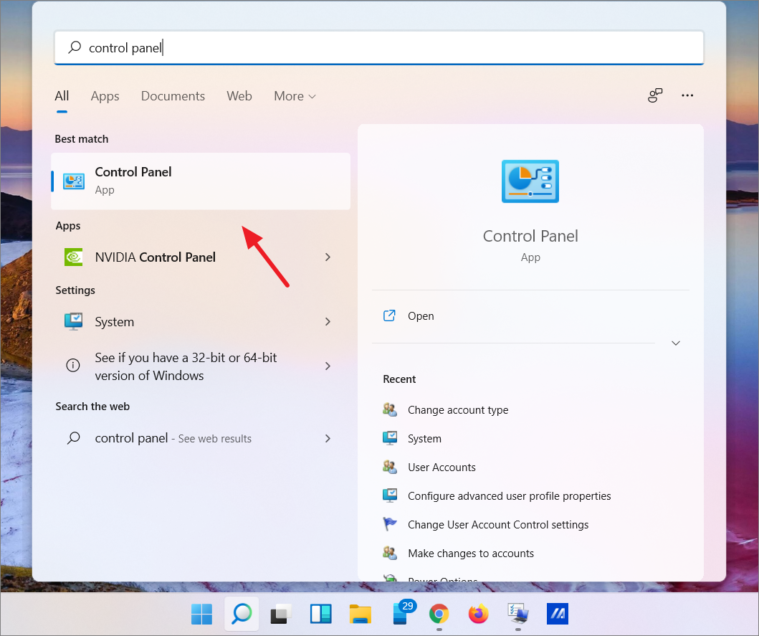The height and width of the screenshot is (636, 759).
Task: Expand the web results chevron for control panel
Action: [x=328, y=439]
